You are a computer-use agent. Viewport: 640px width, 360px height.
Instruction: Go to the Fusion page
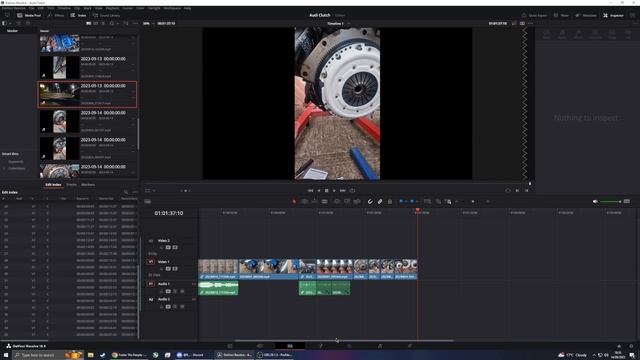320,346
